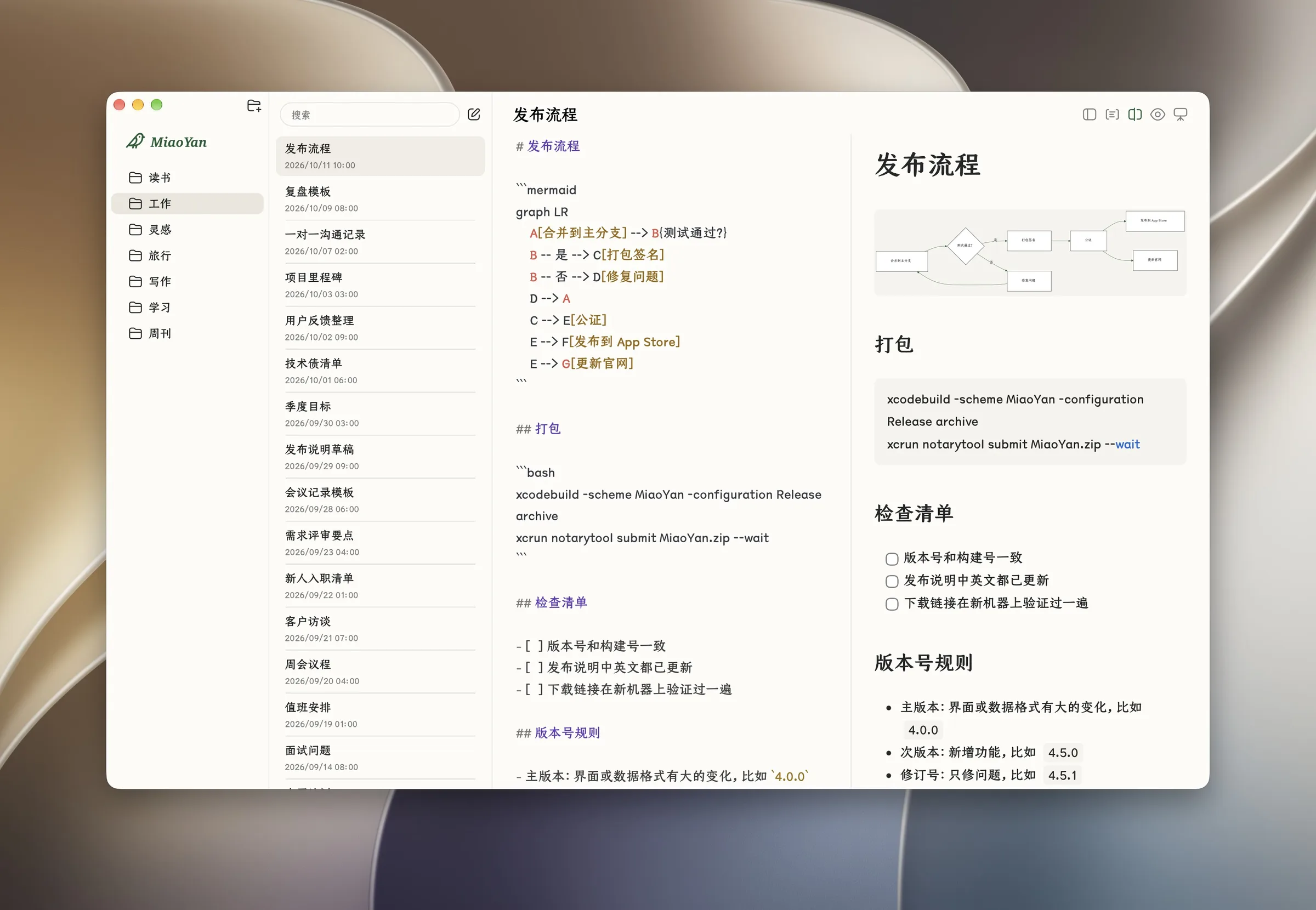This screenshot has height=910, width=1316.
Task: Open the 周会议程 note
Action: 381,672
